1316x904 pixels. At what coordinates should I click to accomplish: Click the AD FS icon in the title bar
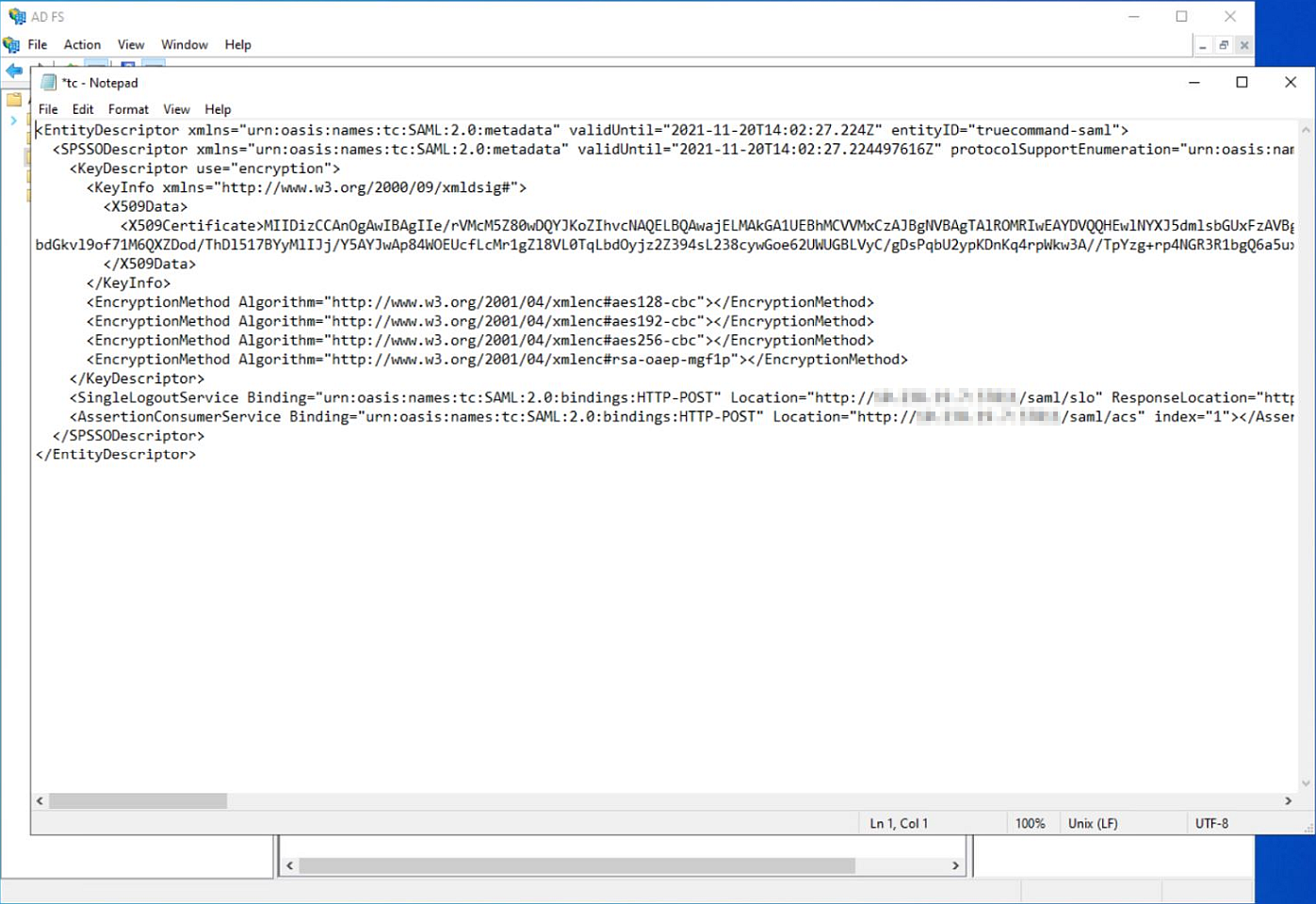[16, 15]
